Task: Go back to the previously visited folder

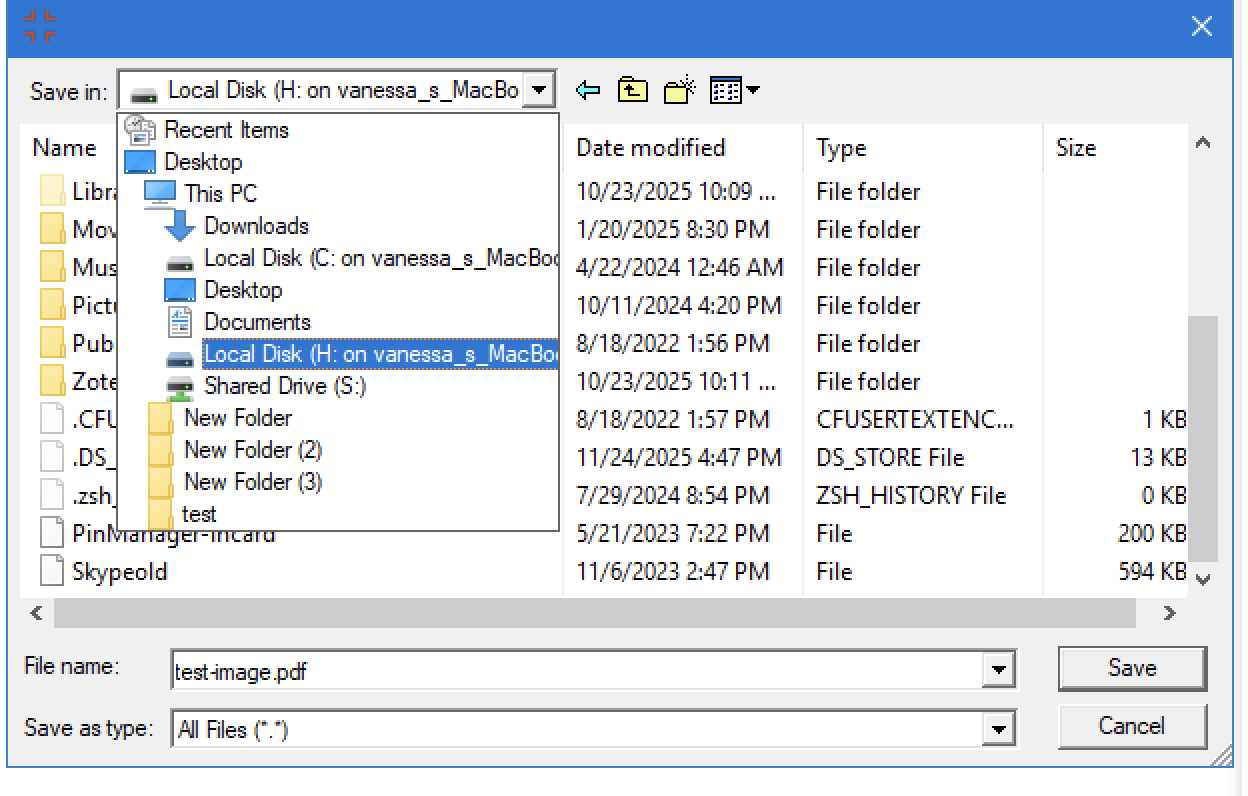Action: [589, 89]
